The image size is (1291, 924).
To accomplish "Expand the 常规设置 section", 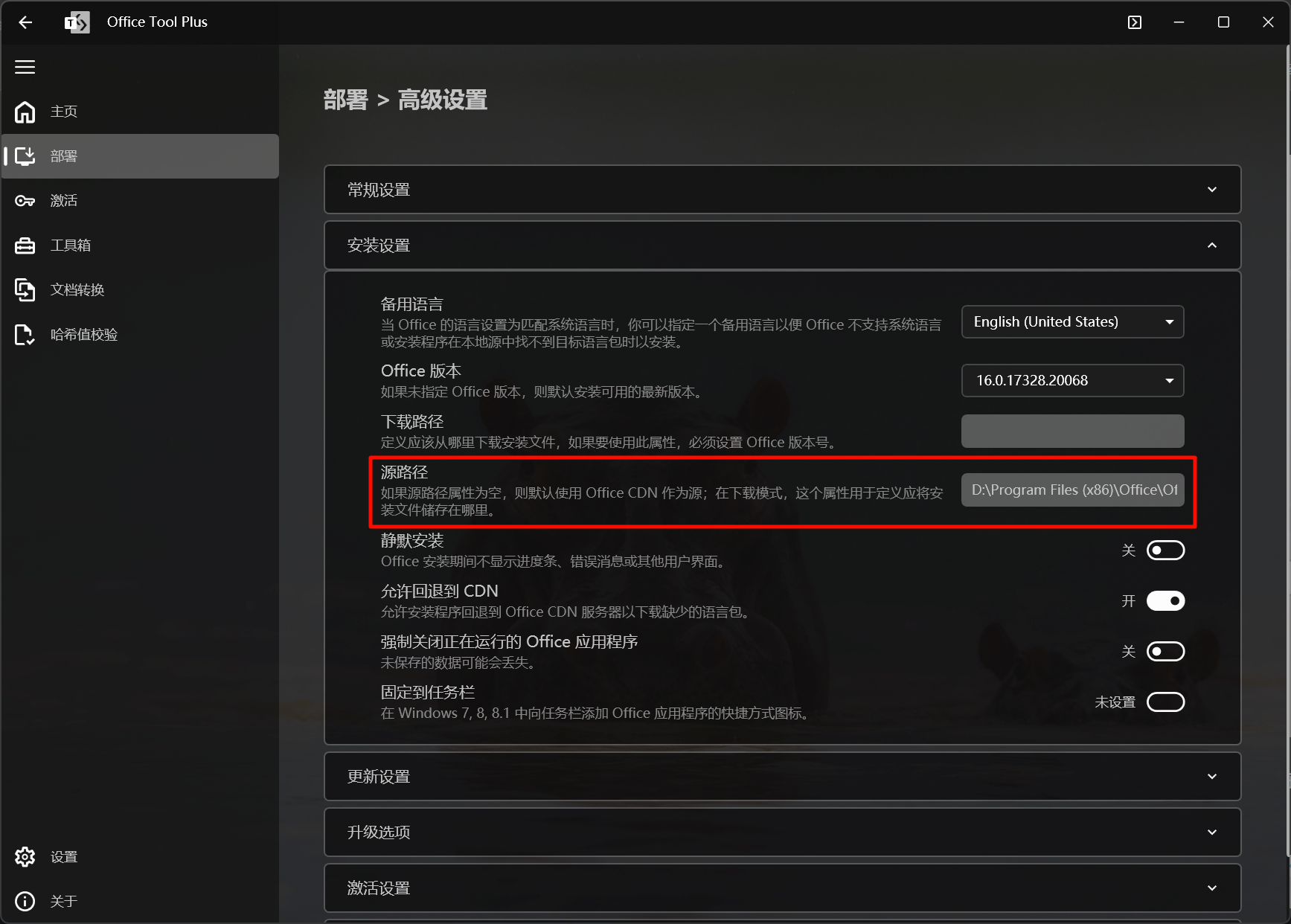I will click(x=781, y=190).
